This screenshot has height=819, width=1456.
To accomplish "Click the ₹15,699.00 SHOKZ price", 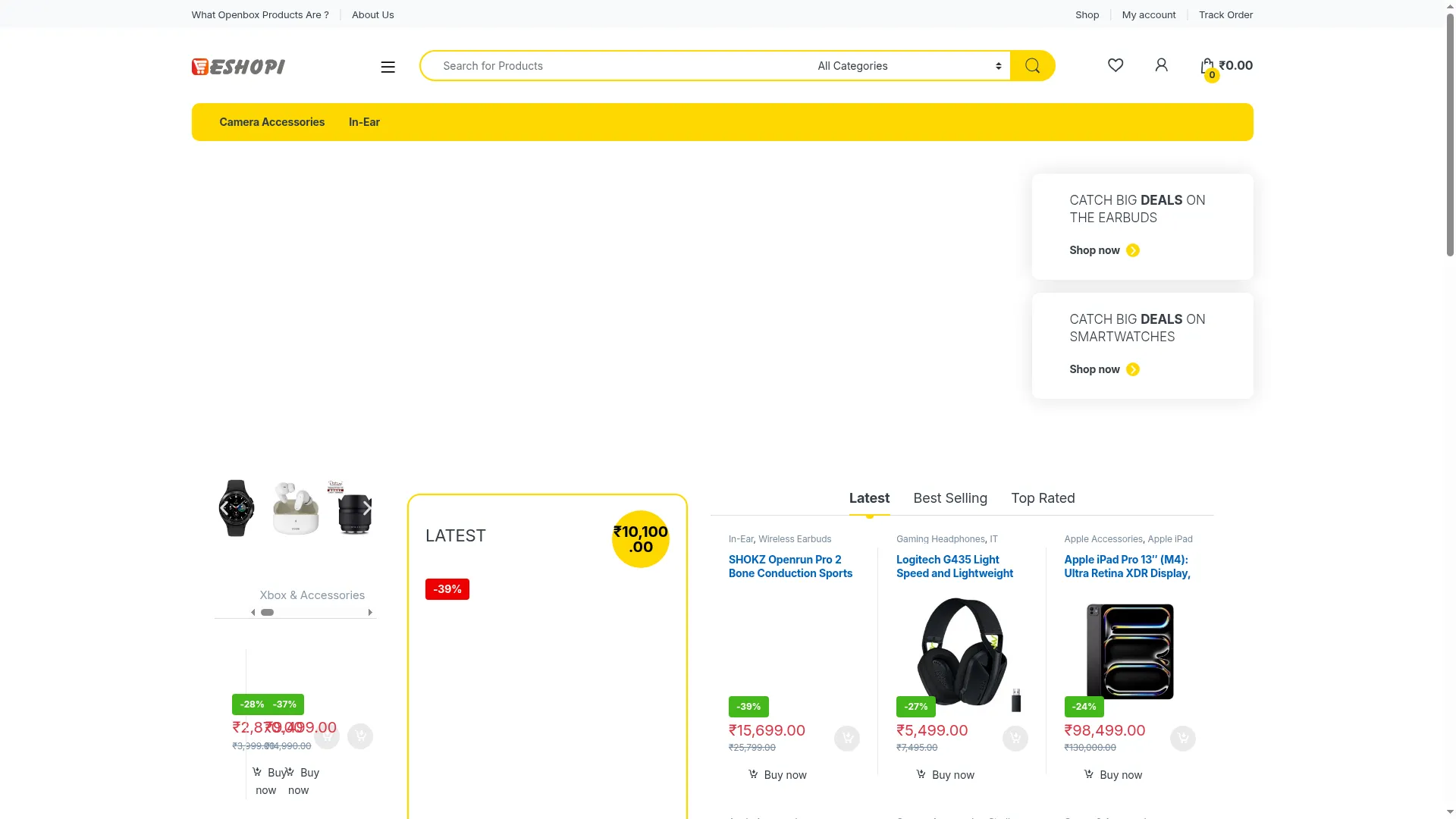I will pos(767,730).
